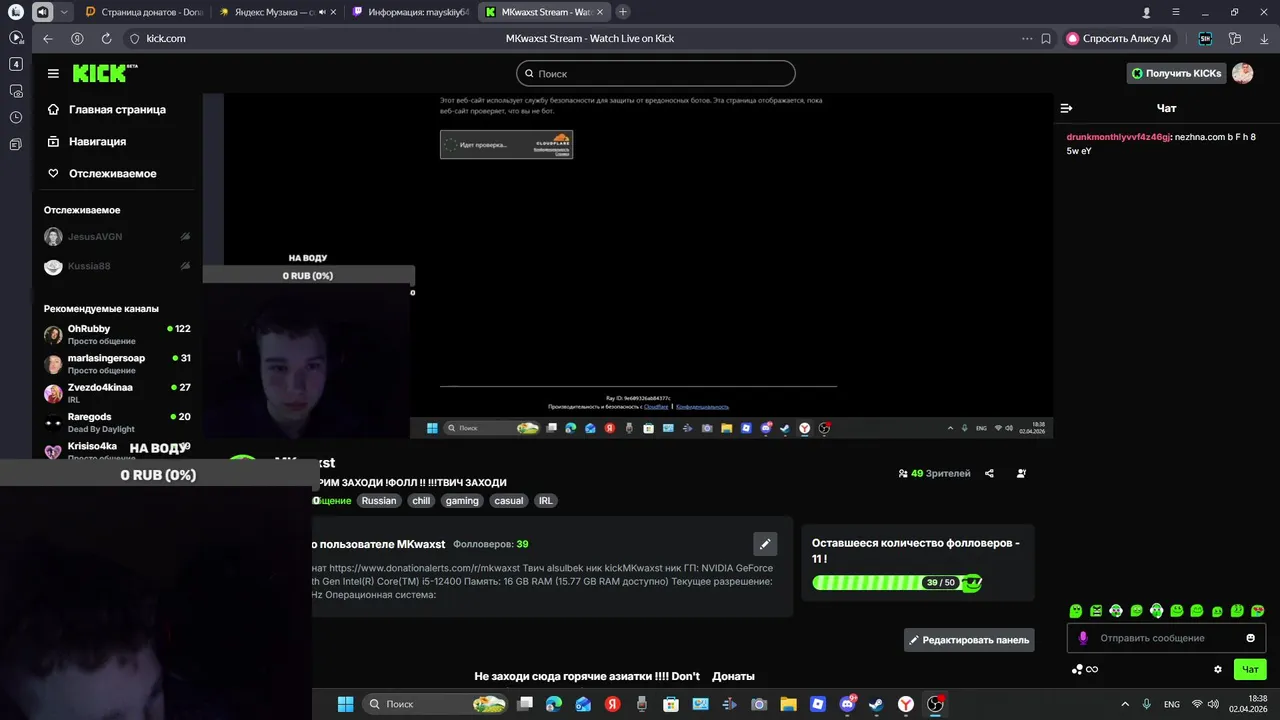Click kick.com address bar
The image size is (1280, 720).
166,38
